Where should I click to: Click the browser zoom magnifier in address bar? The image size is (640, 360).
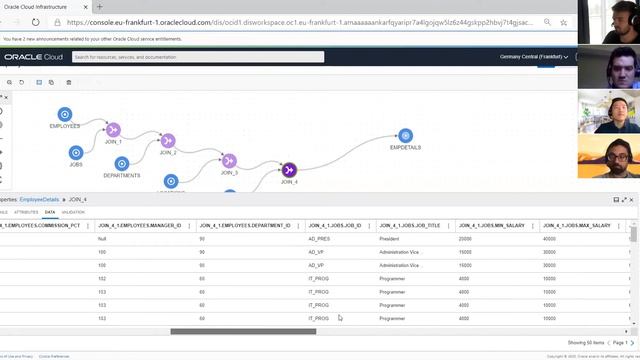(547, 22)
